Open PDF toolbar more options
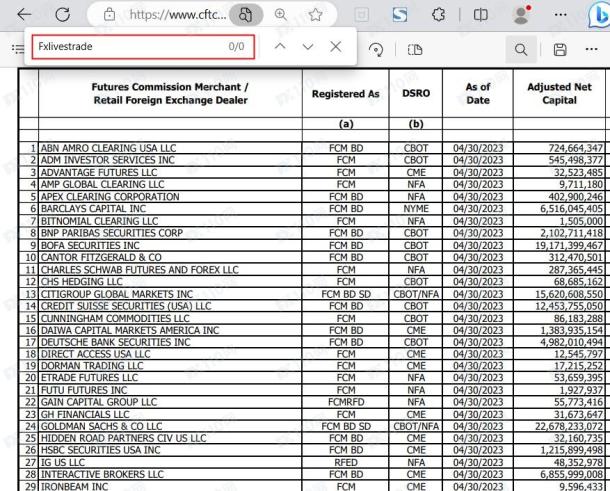Image resolution: width=610 pixels, height=491 pixels. 591,49
